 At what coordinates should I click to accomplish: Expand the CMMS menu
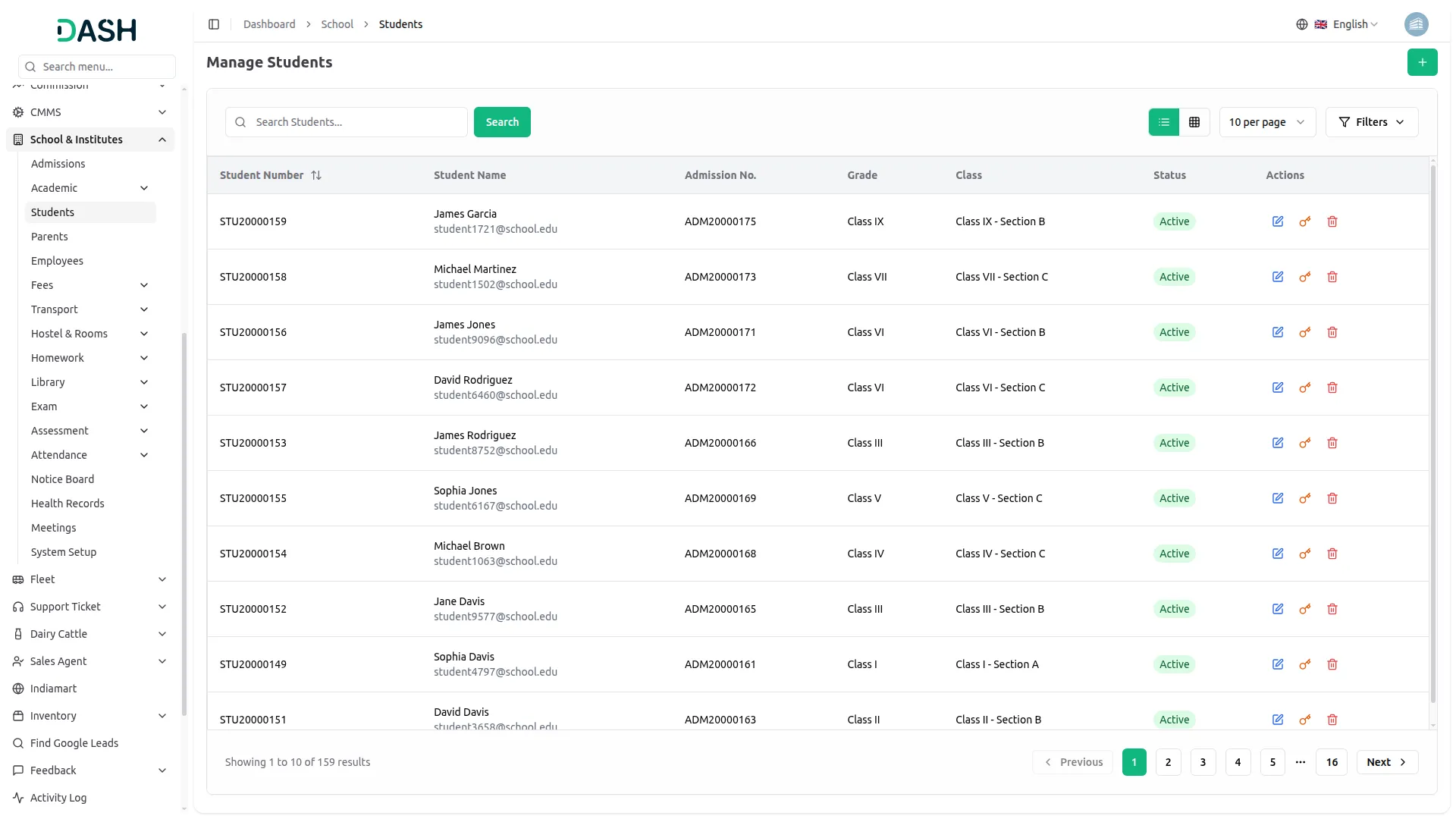click(90, 112)
